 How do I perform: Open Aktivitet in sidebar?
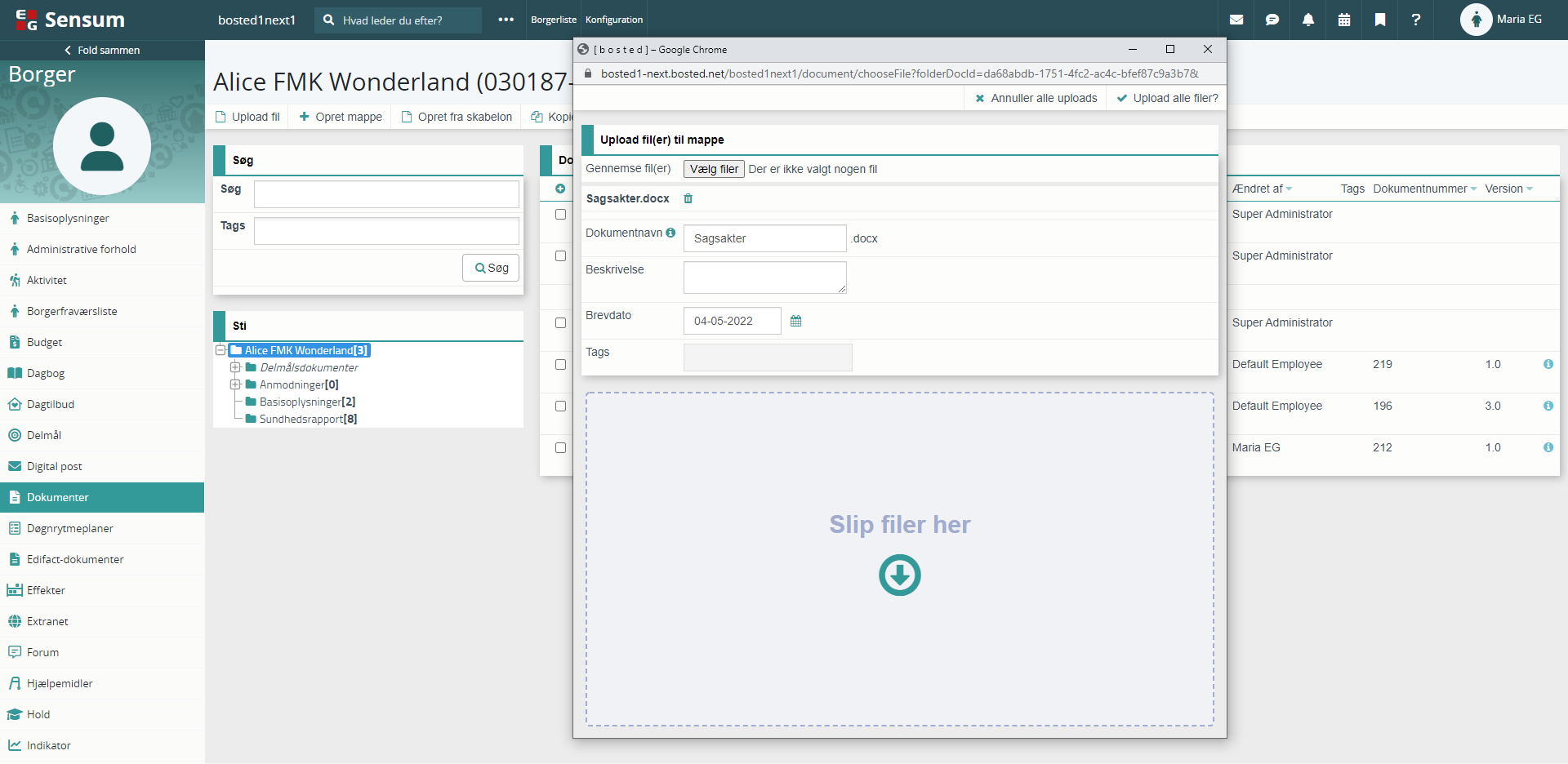pos(102,280)
